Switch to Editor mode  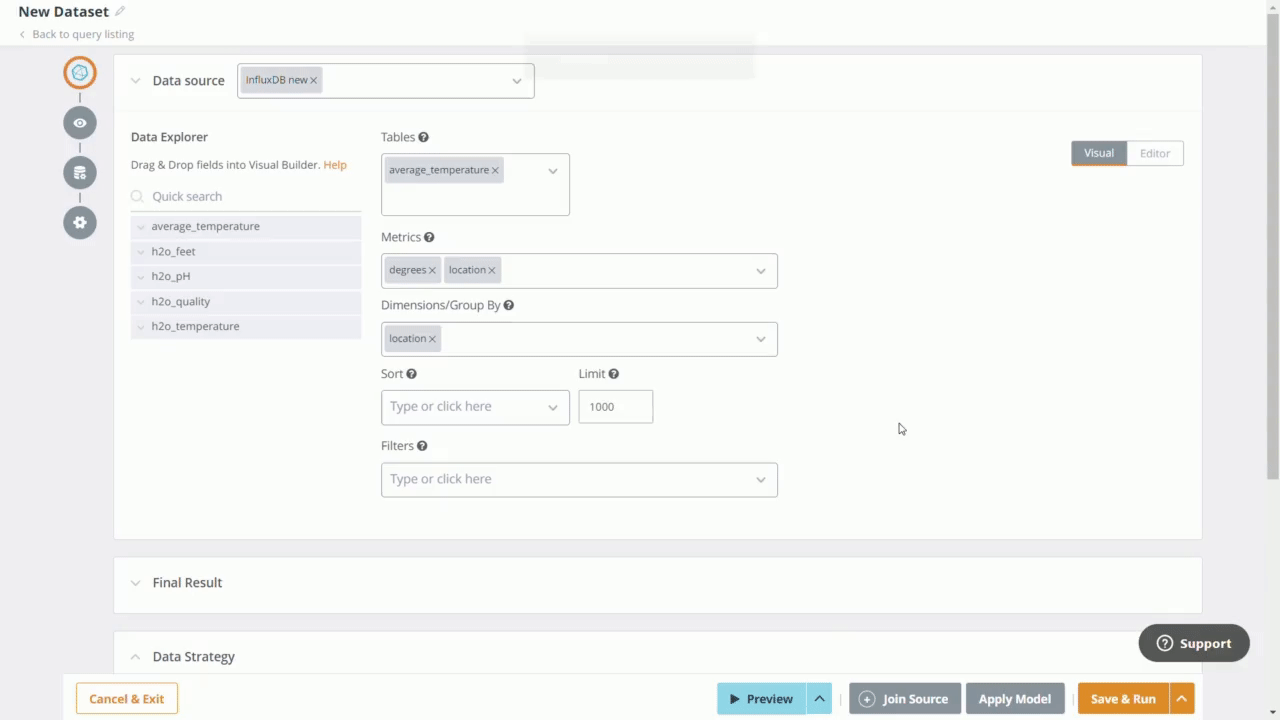coord(1154,153)
